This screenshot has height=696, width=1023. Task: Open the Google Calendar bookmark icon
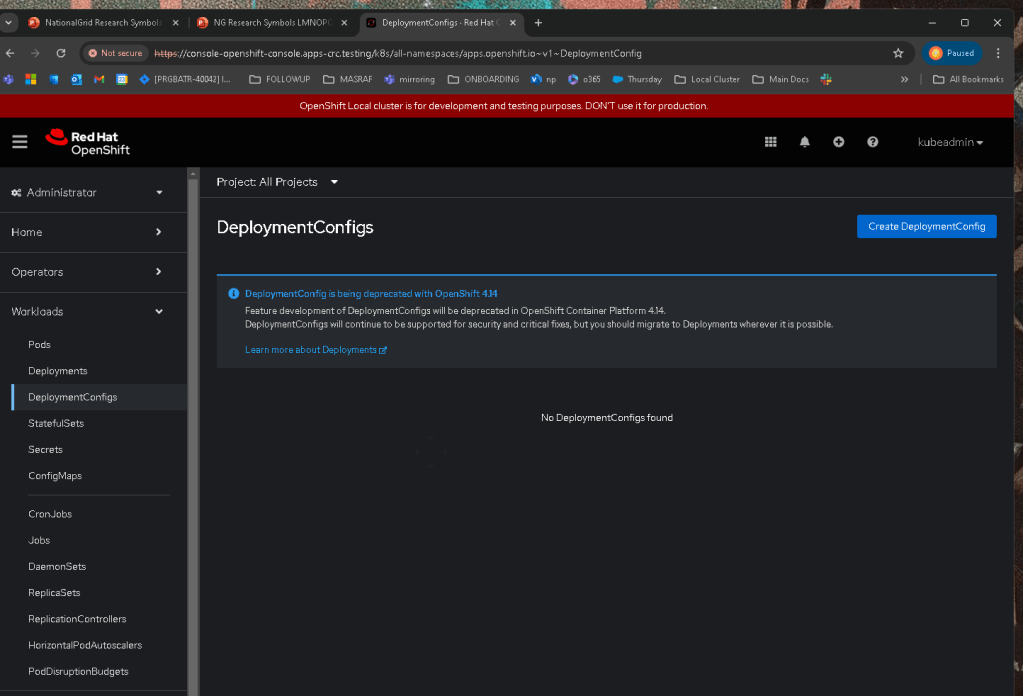[122, 79]
